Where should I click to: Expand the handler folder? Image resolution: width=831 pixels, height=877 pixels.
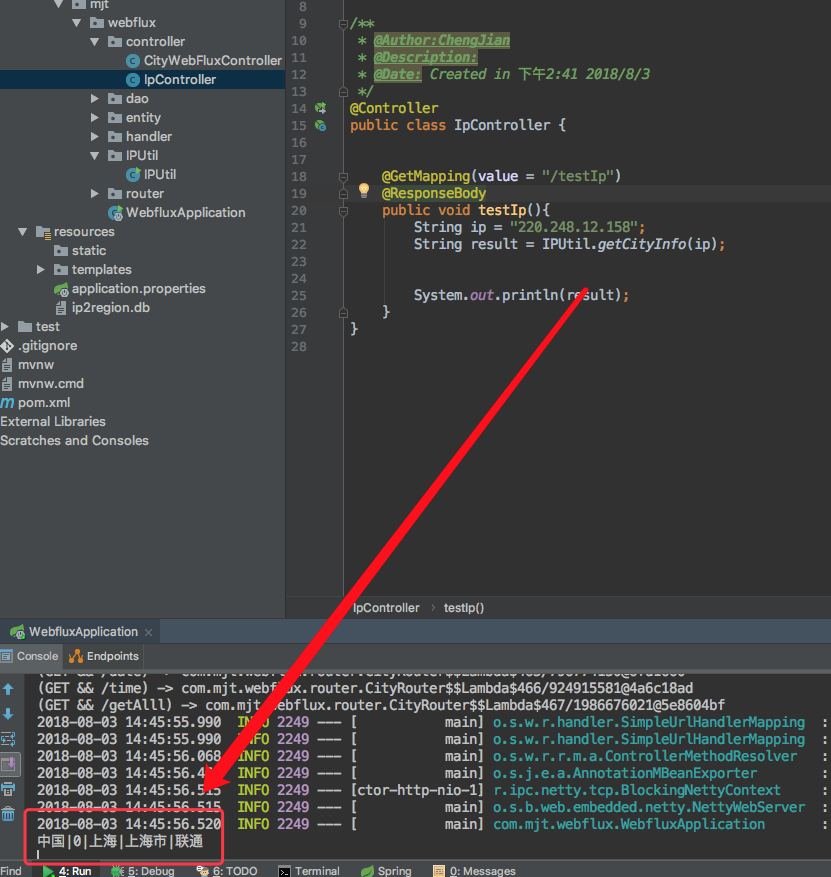click(x=95, y=137)
